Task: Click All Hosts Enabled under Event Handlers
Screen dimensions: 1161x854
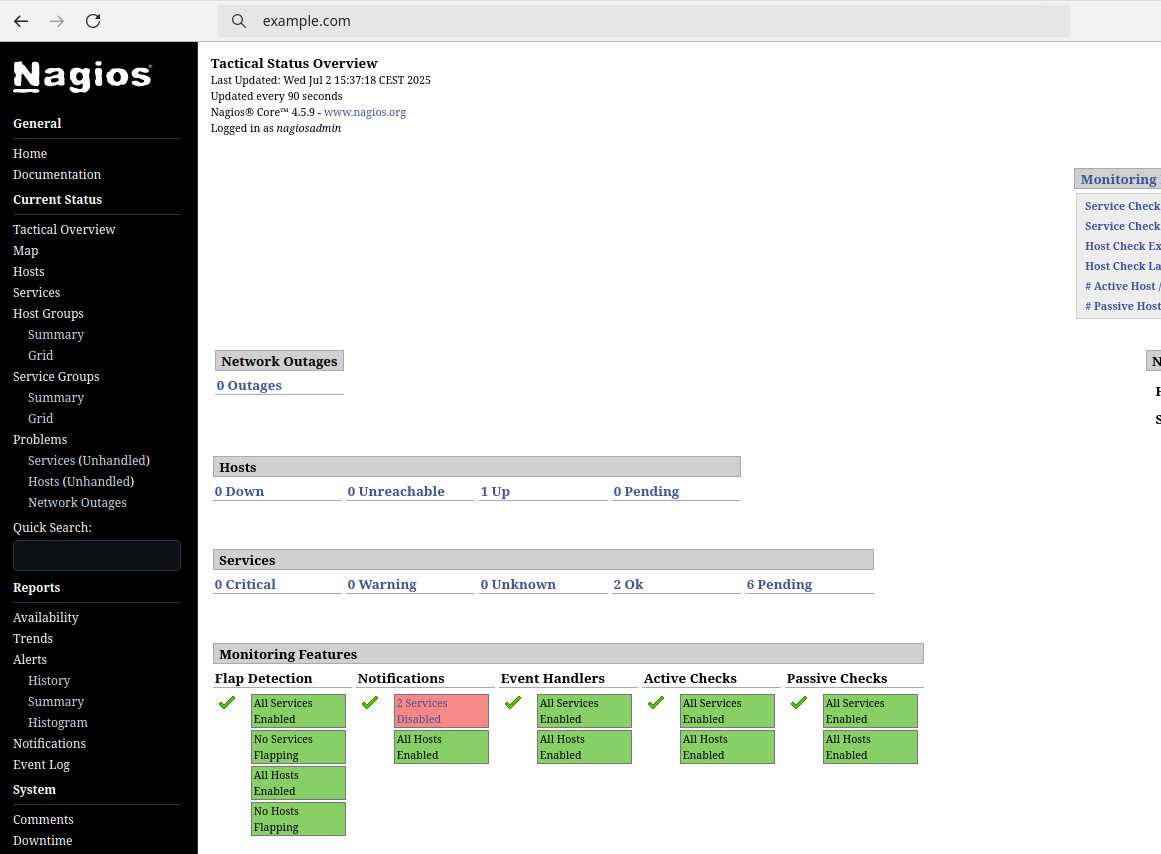Action: [x=584, y=747]
